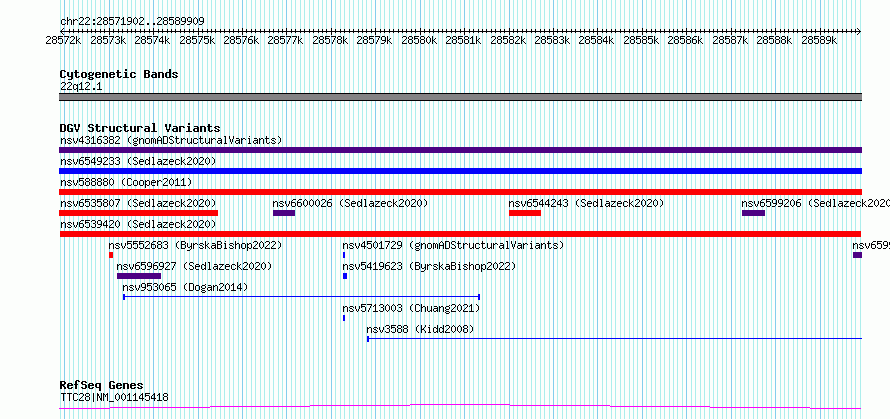Click the chr22:28571902..28589909 region label
Viewport: 890px width, 419px height.
tap(132, 21)
